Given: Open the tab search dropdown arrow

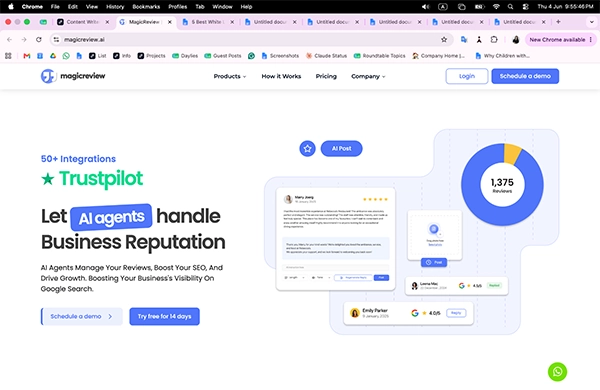Looking at the screenshot, I should [592, 22].
